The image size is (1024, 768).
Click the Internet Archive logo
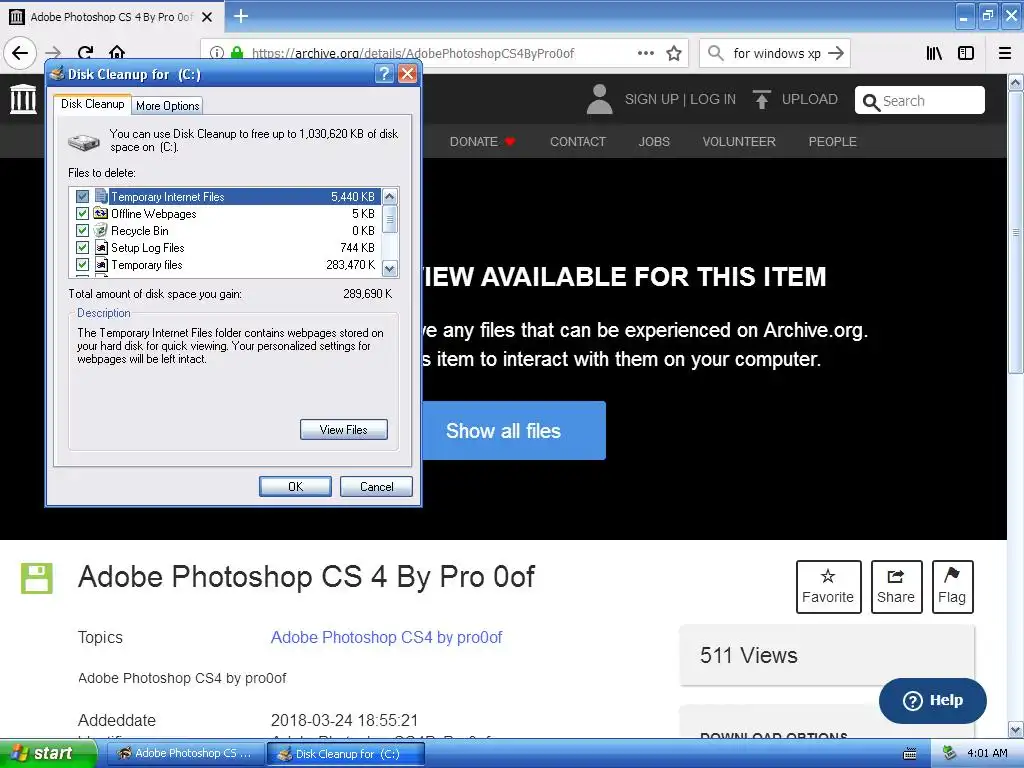point(24,99)
